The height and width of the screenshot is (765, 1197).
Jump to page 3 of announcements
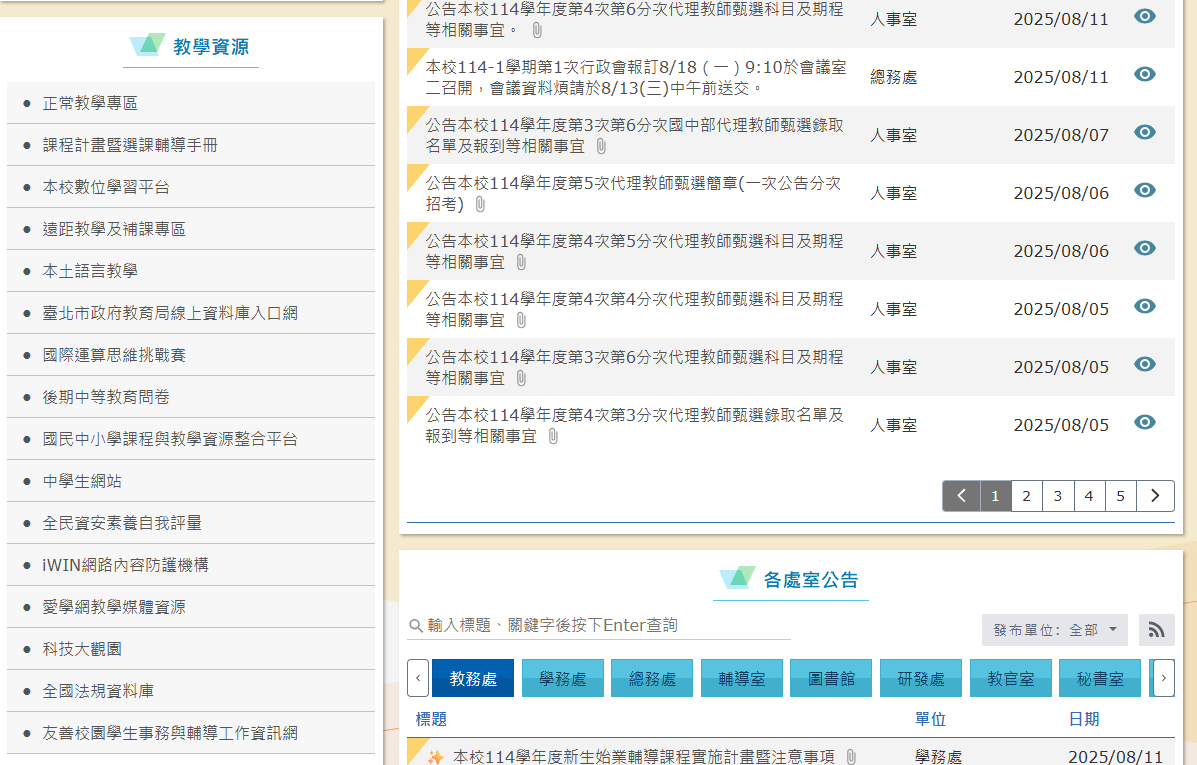pos(1057,496)
